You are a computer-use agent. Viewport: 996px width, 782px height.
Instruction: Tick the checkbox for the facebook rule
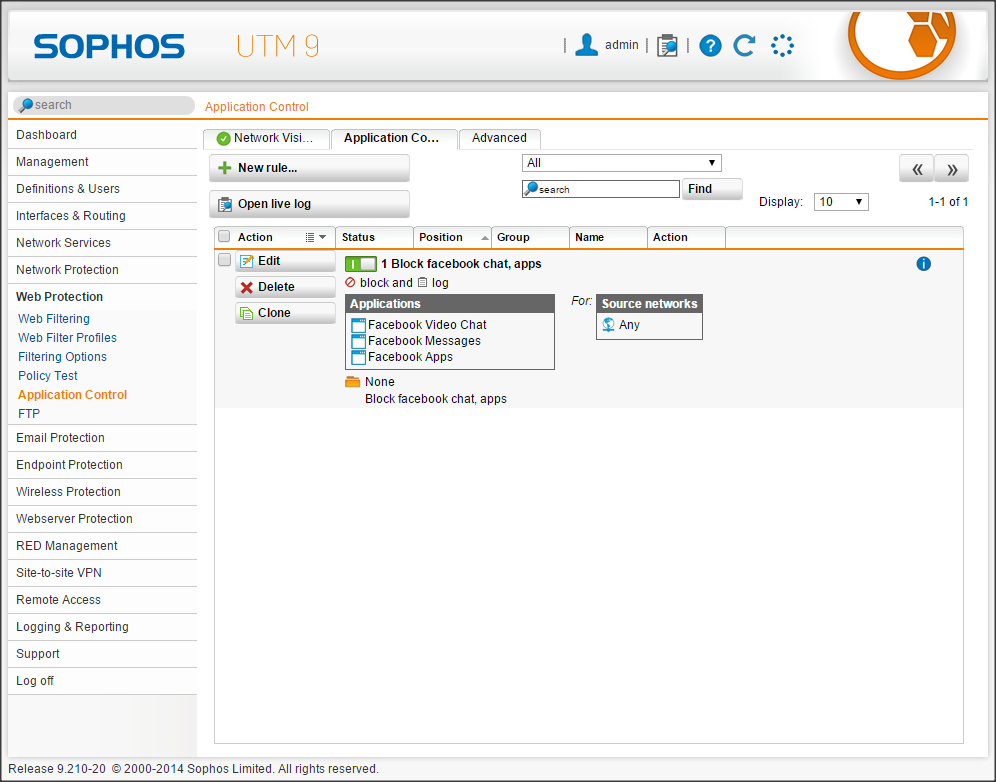pyautogui.click(x=224, y=260)
